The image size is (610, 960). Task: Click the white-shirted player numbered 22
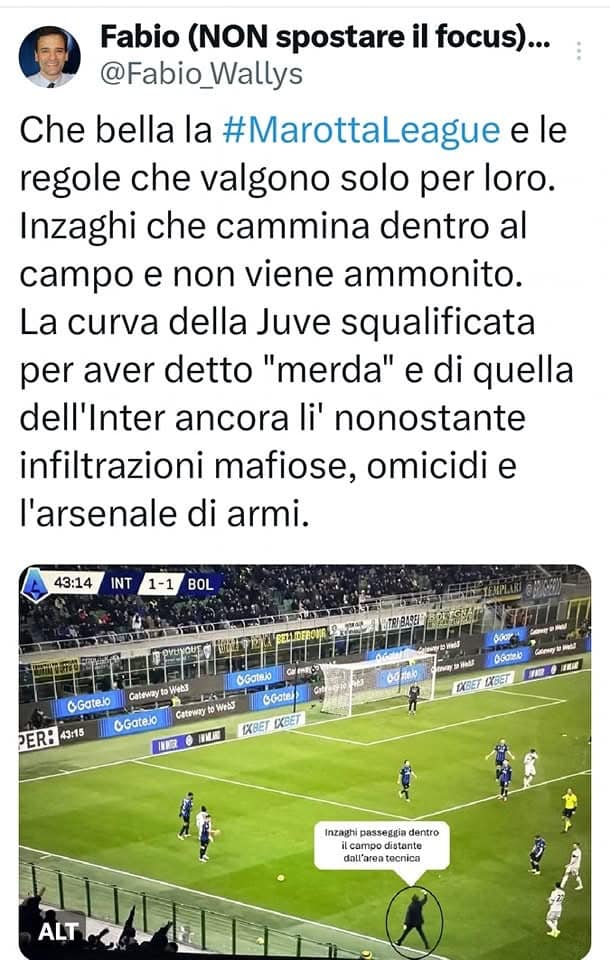point(555,909)
